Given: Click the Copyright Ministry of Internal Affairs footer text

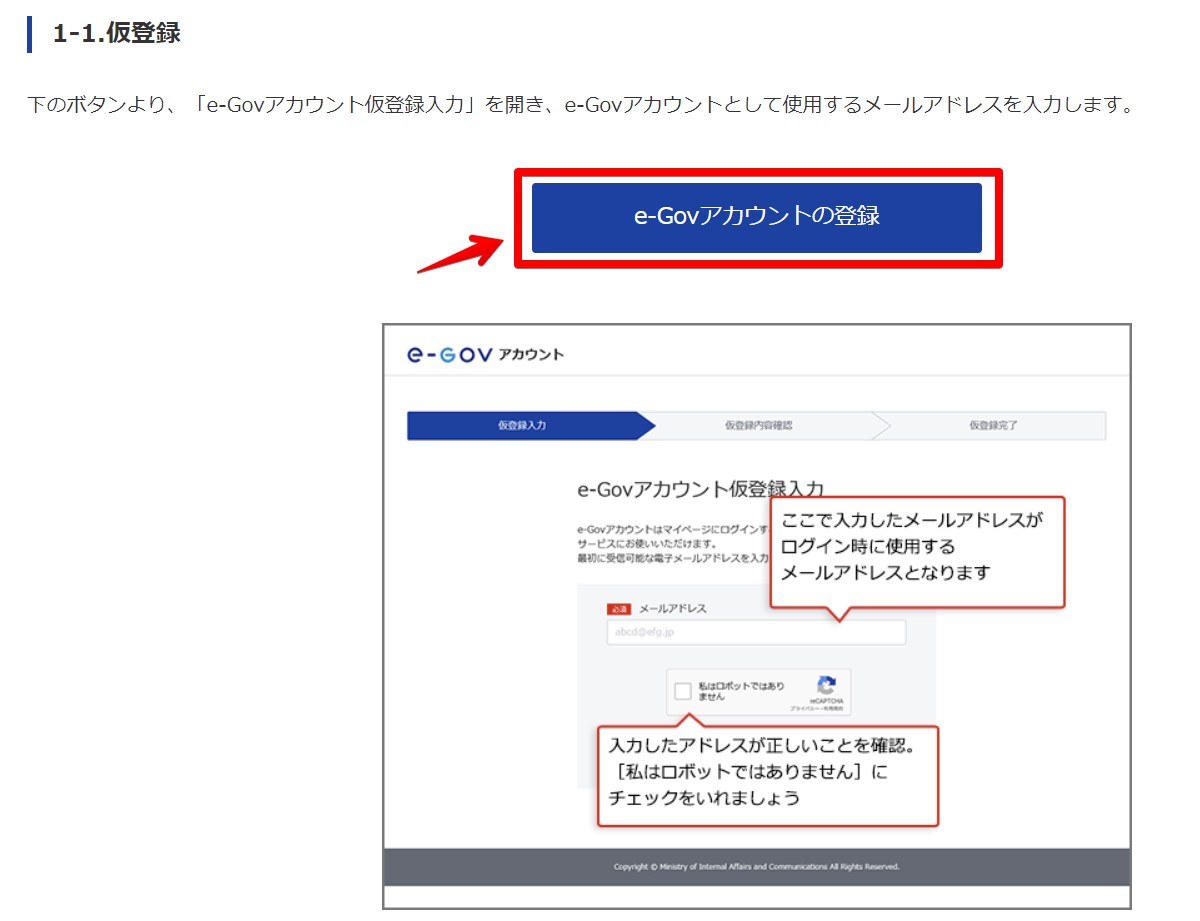Looking at the screenshot, I should [756, 866].
